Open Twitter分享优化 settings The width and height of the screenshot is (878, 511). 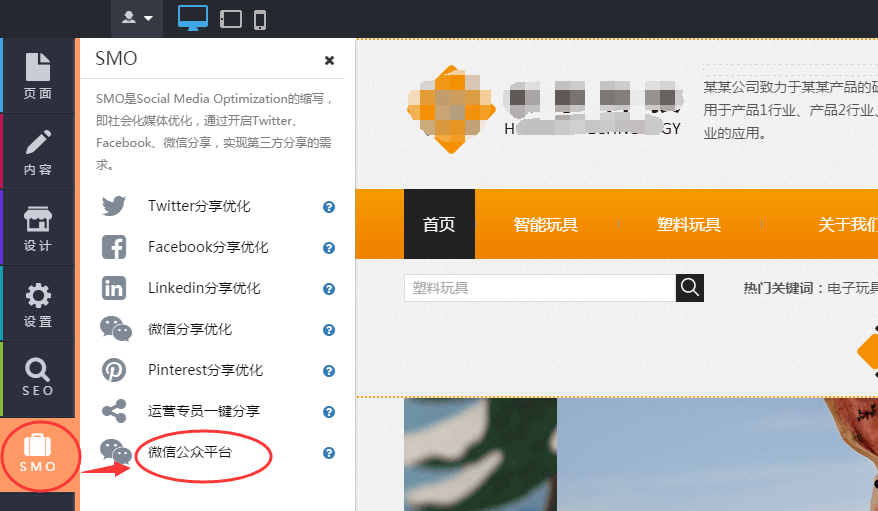(x=199, y=206)
